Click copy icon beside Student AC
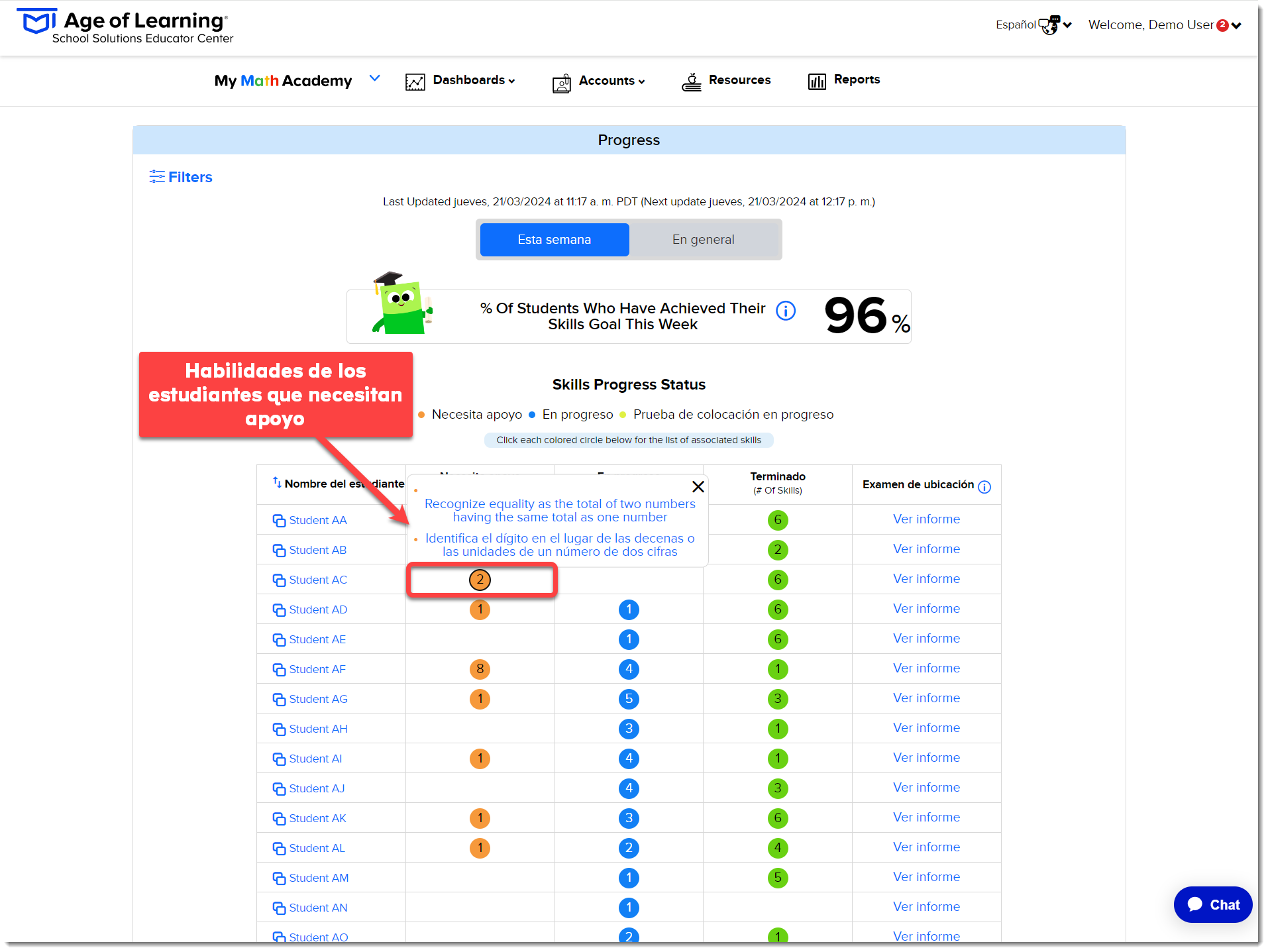 279,580
